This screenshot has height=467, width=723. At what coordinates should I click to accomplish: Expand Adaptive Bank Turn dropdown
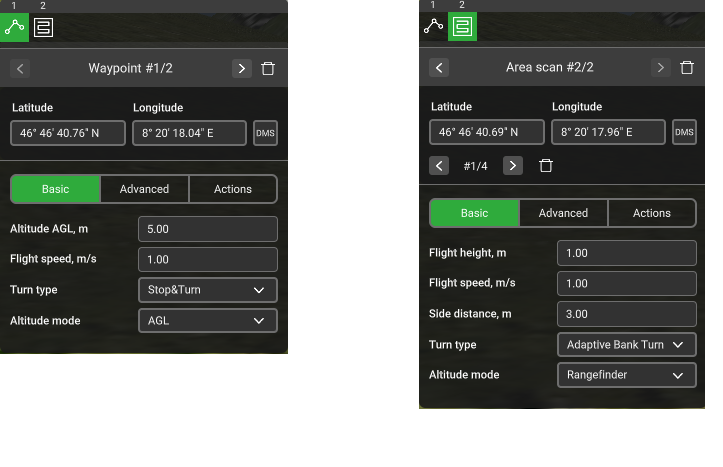pyautogui.click(x=626, y=345)
